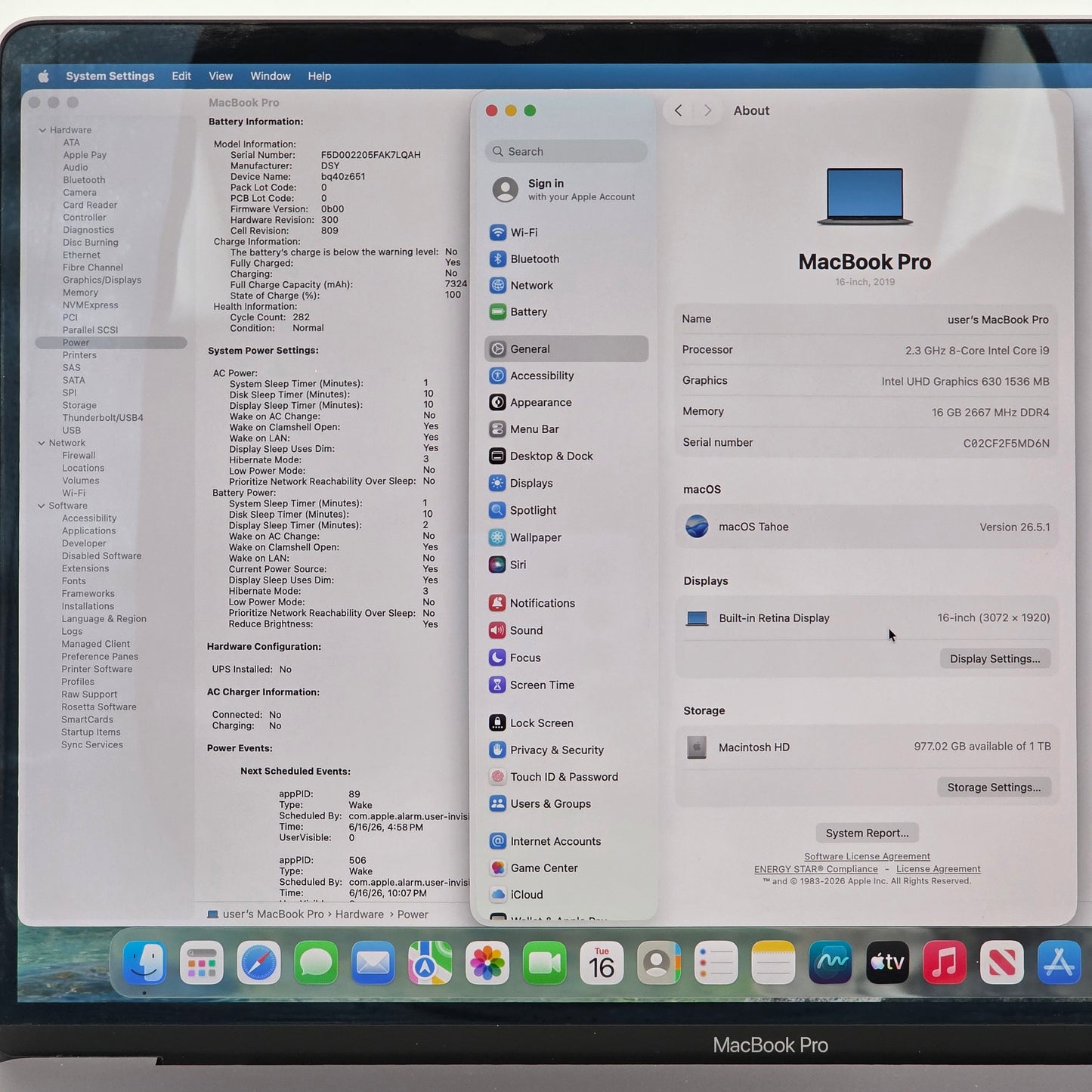Open Notifications settings
The image size is (1092, 1092).
click(x=567, y=603)
